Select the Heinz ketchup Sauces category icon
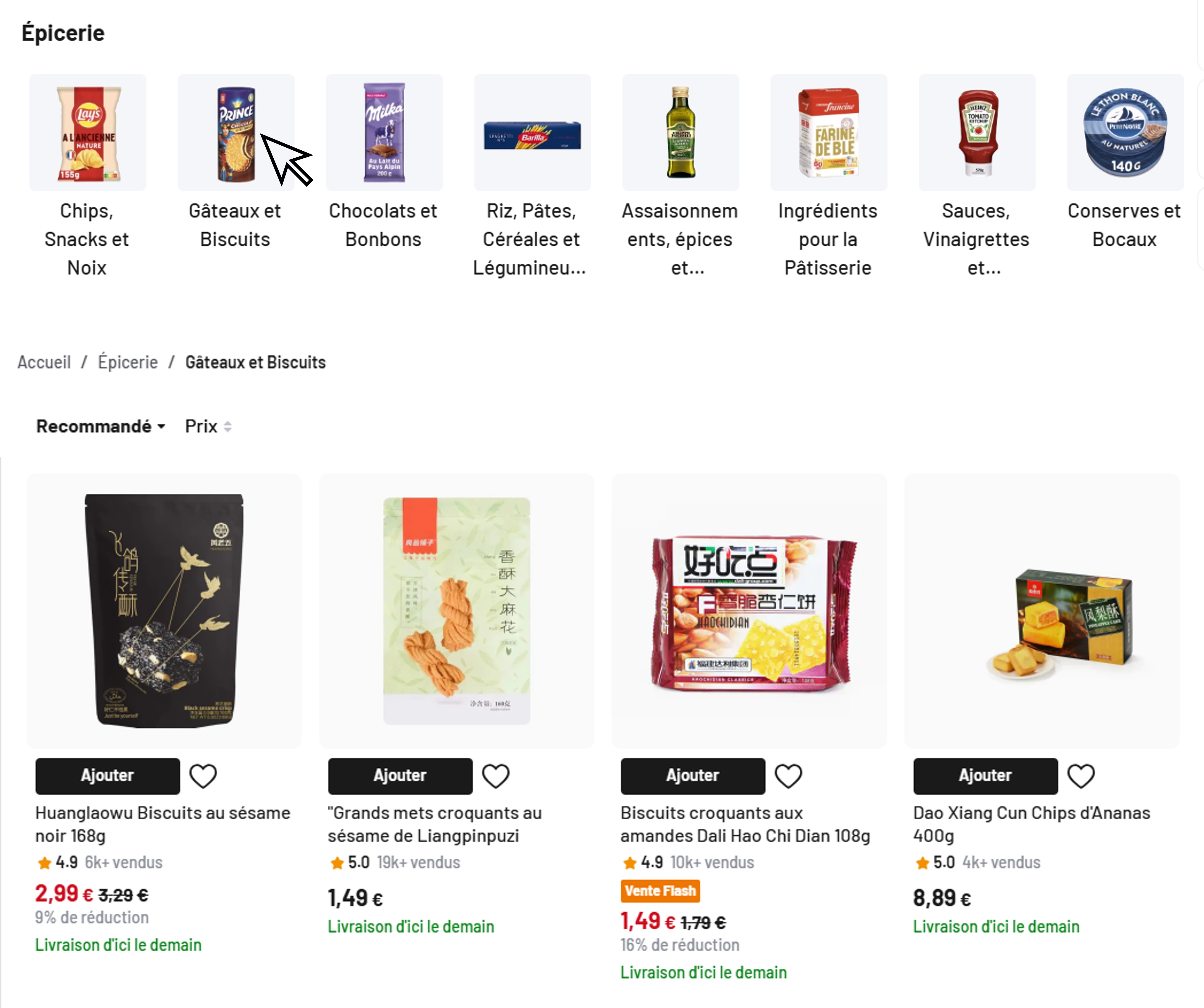 point(977,132)
